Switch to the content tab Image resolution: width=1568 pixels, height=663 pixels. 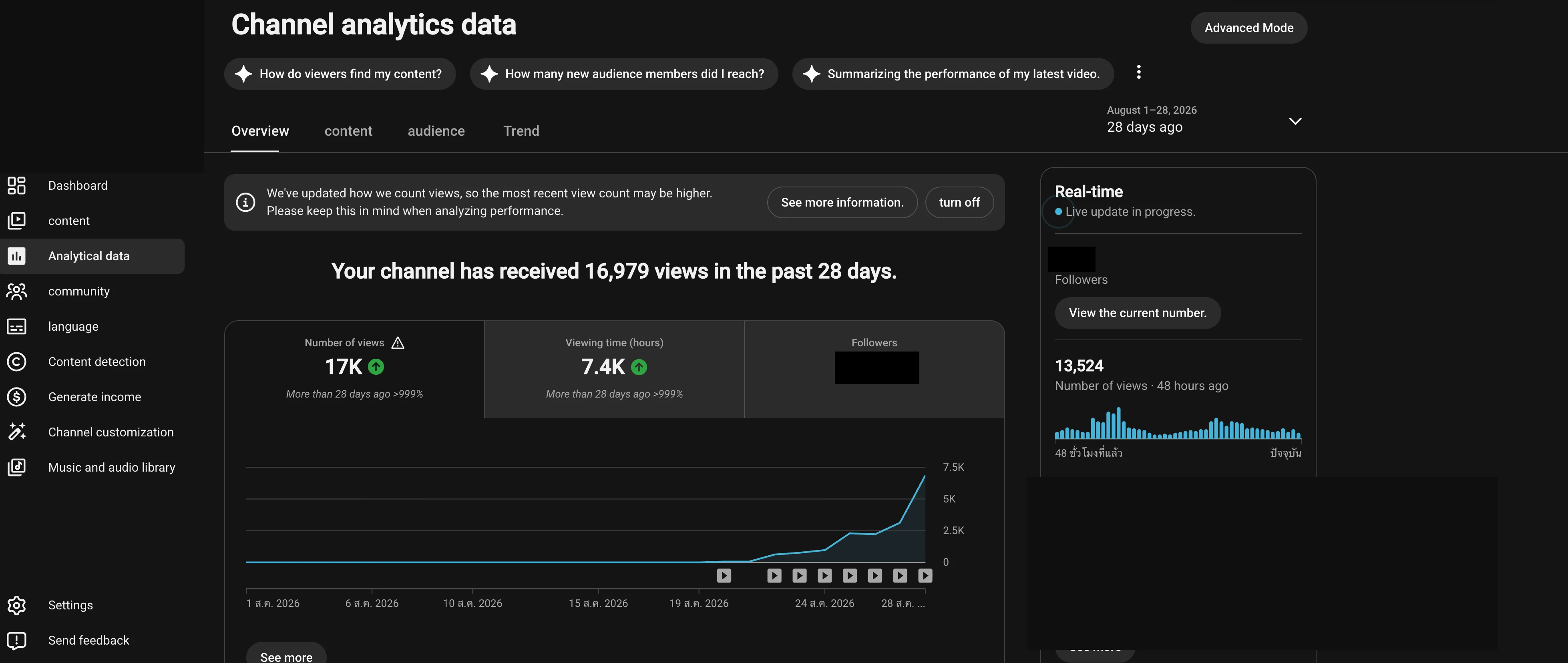(x=348, y=131)
